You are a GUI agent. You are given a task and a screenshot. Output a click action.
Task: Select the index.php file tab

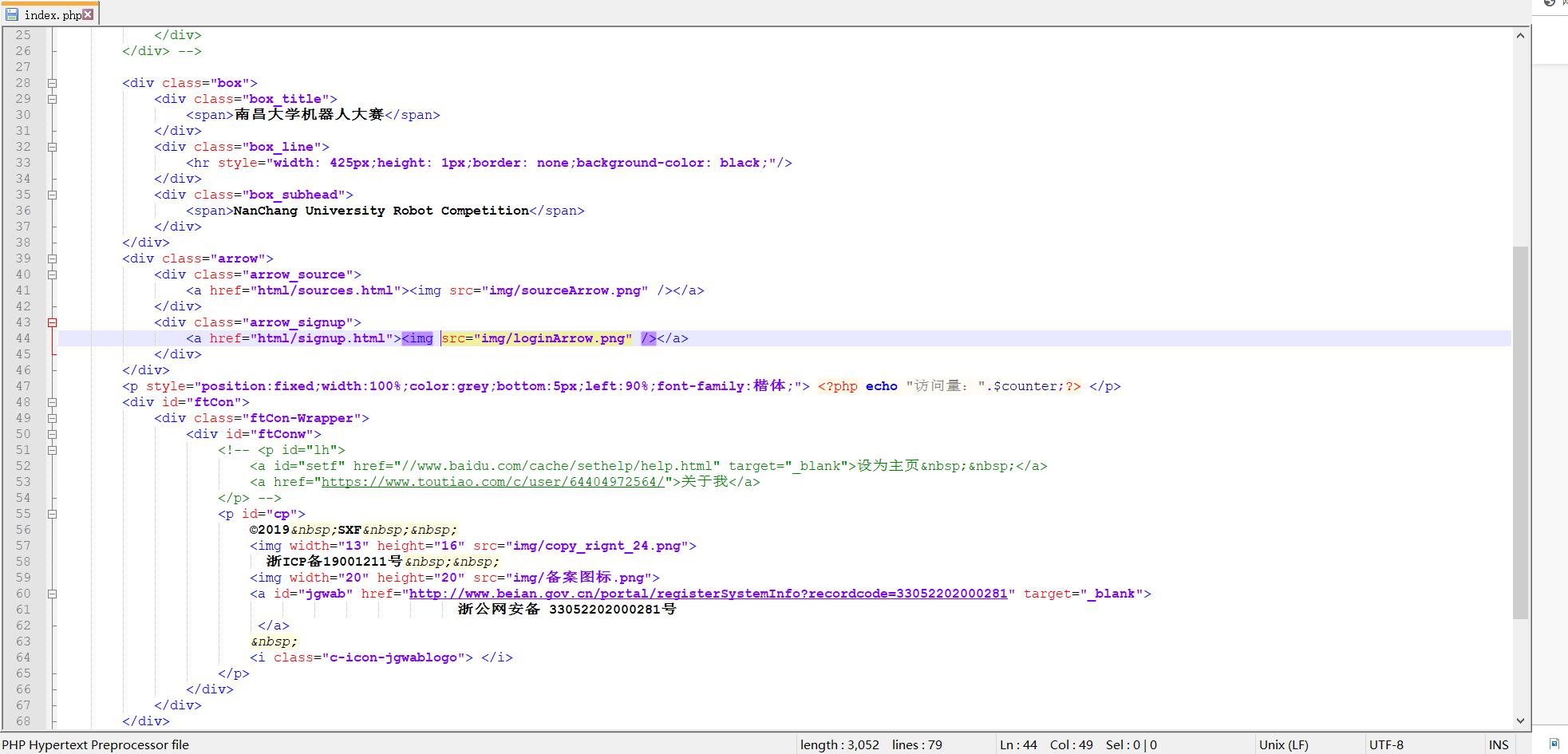click(52, 14)
